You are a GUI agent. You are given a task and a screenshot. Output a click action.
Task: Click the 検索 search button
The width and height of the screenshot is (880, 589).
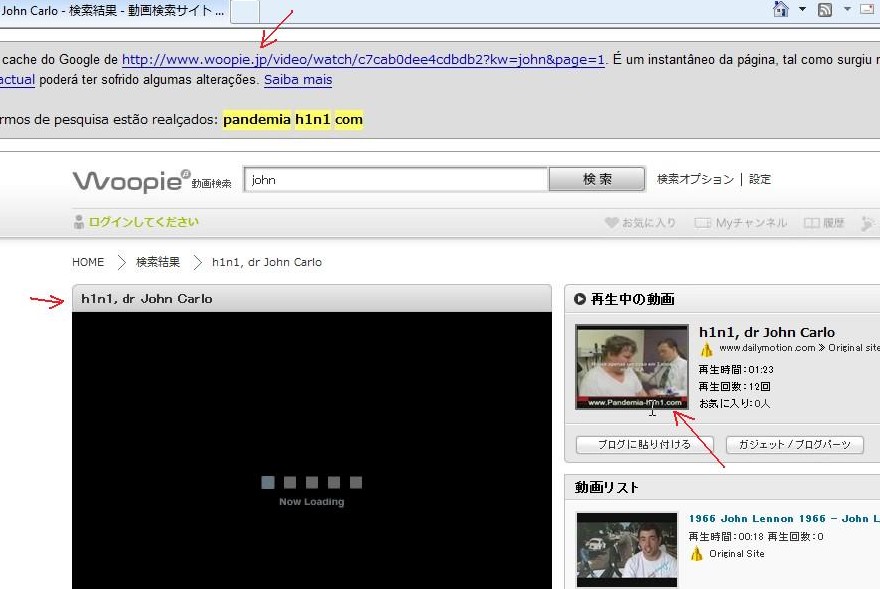(596, 179)
